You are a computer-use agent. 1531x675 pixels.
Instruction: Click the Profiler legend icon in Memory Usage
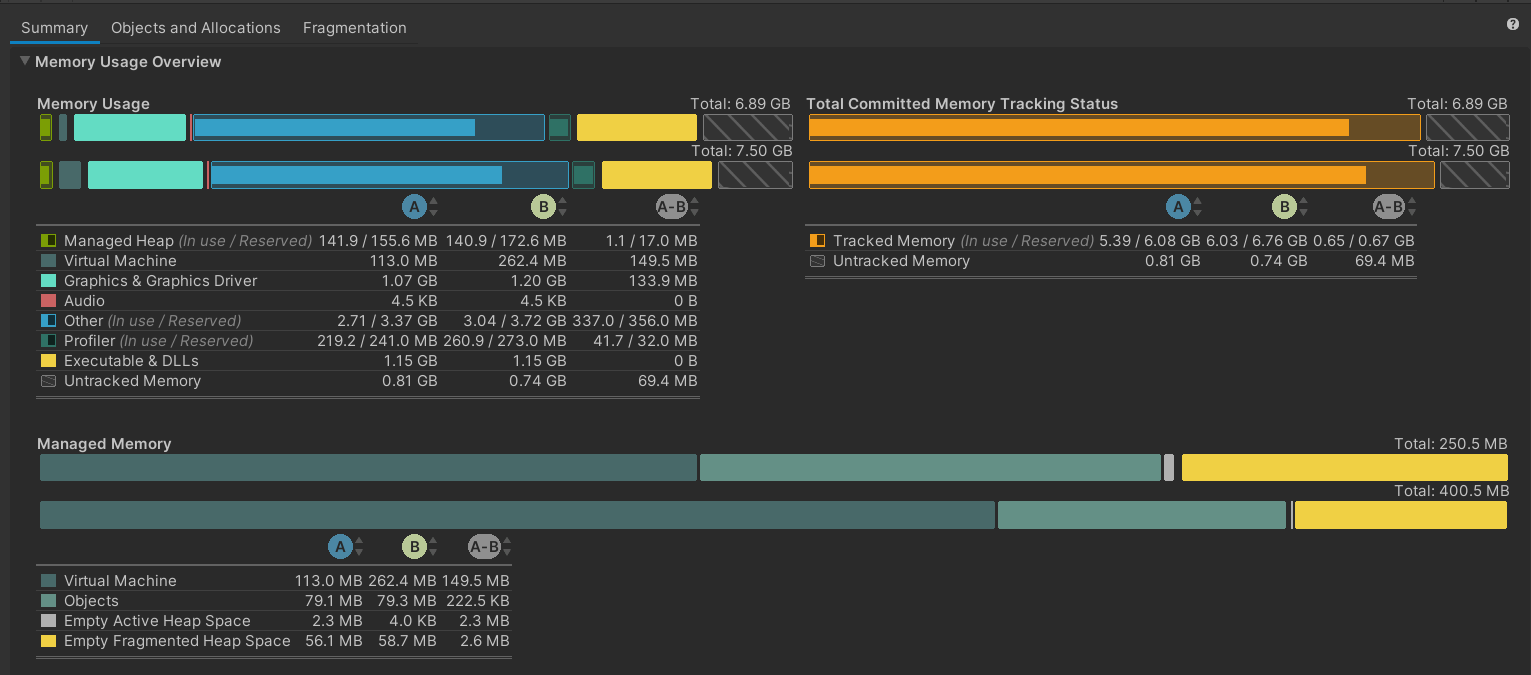tap(46, 340)
